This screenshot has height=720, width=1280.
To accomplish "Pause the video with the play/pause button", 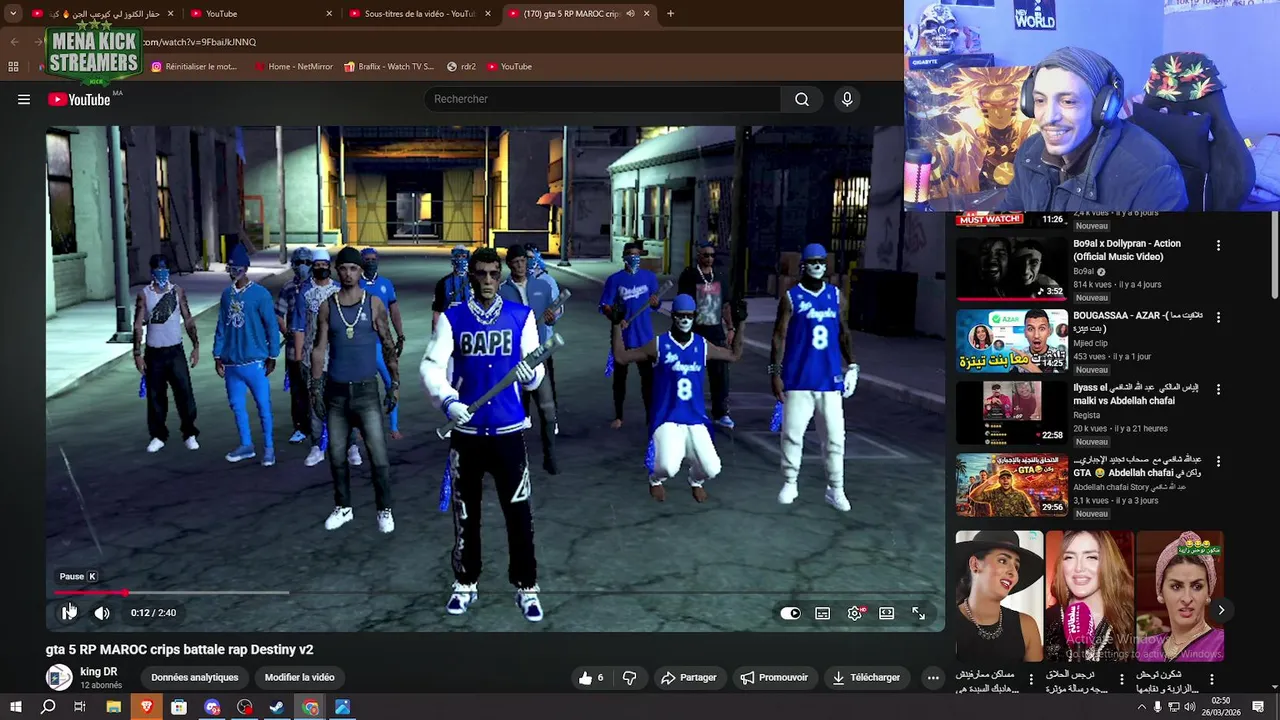I will tap(68, 613).
